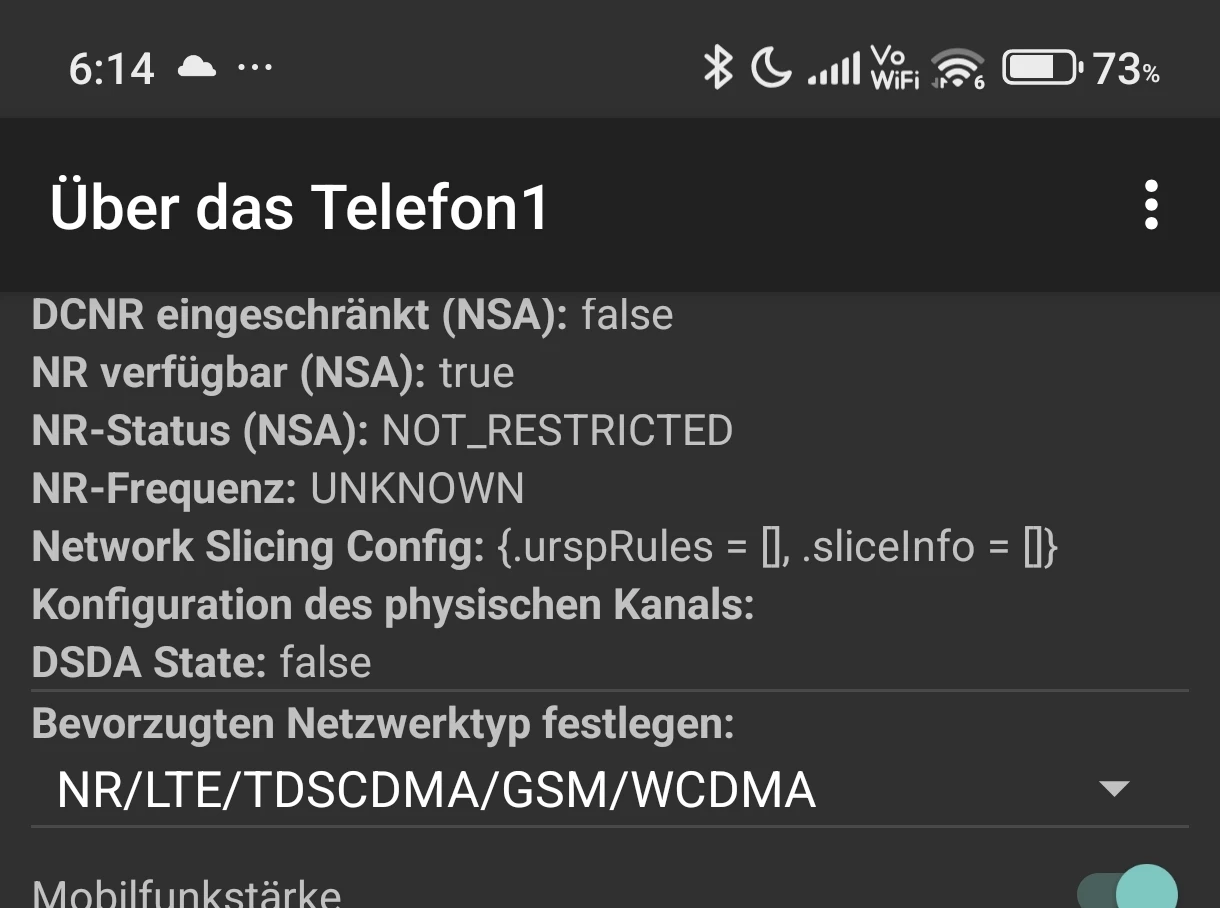Select the NR/LTE/TDSCDMA/GSM/WCDMA network option

(437, 790)
